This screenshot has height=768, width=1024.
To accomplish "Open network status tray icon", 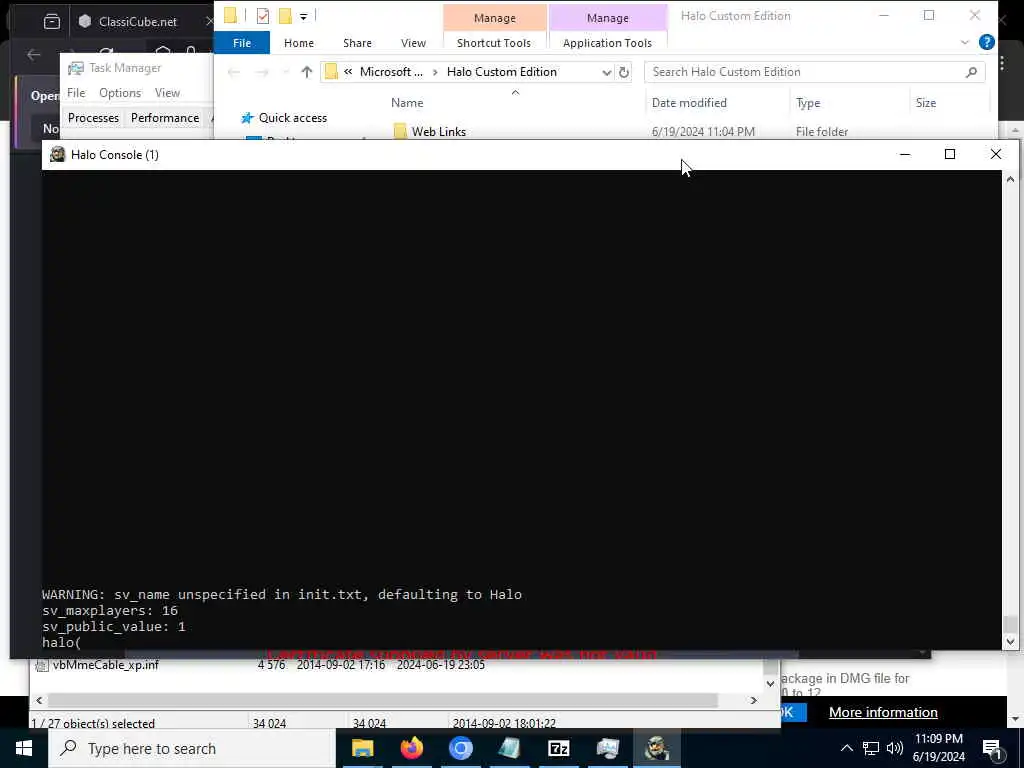I will 871,748.
